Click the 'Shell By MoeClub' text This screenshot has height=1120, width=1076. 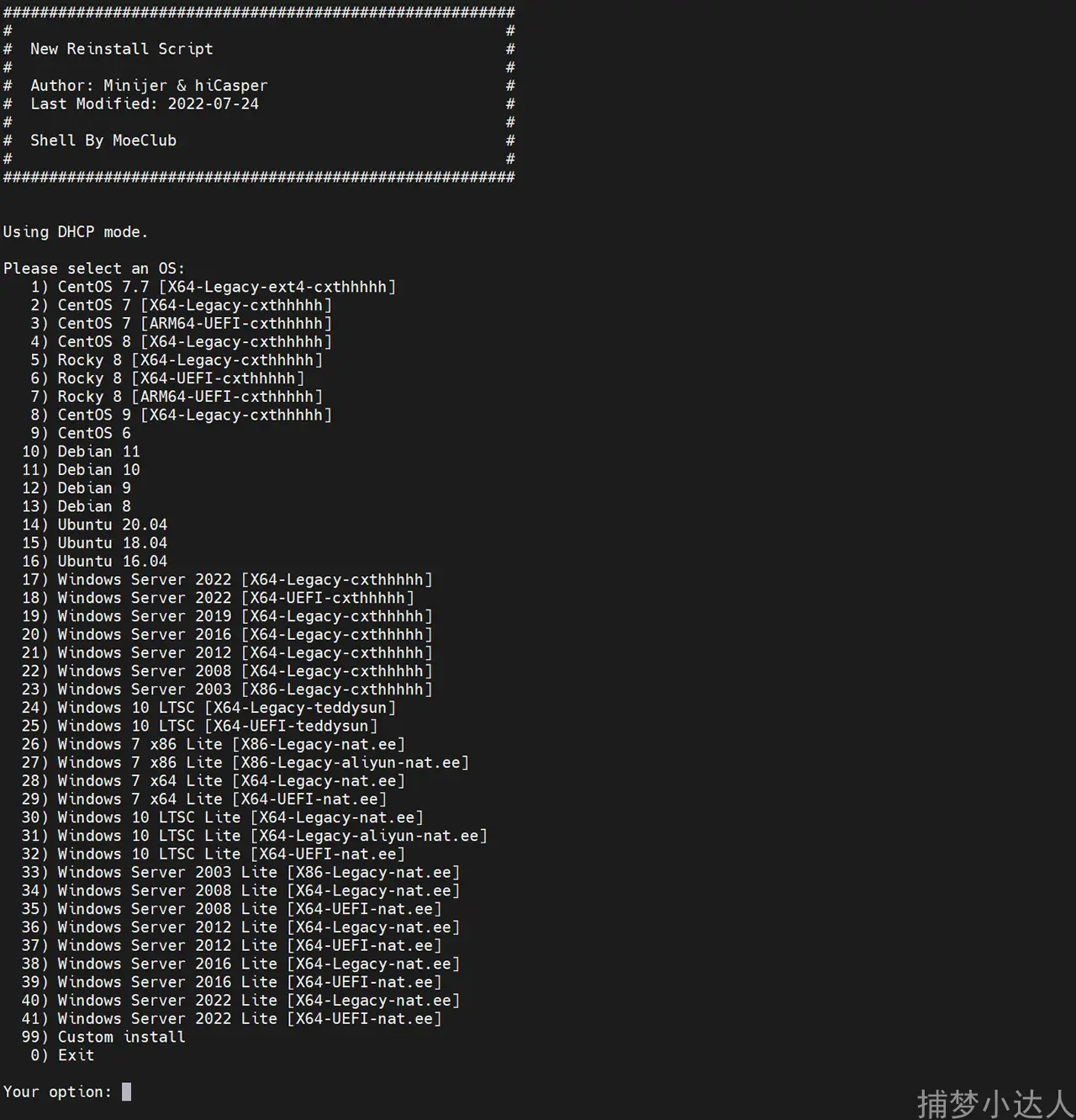coord(103,140)
